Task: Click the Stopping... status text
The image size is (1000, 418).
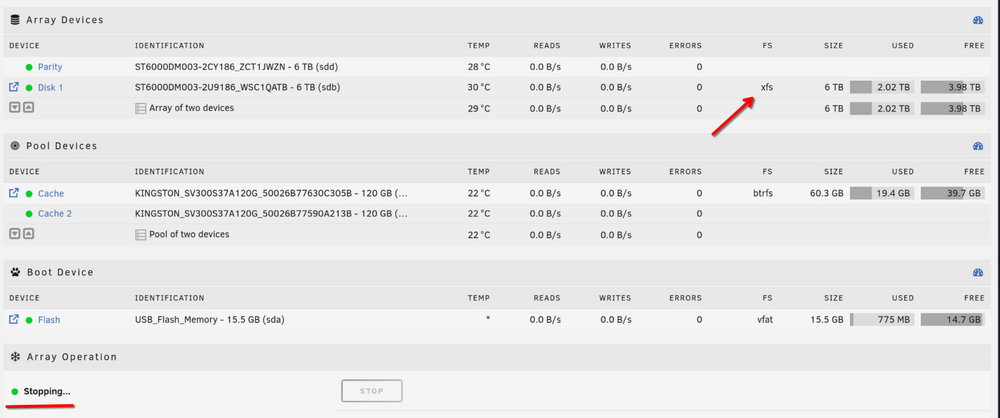Action: point(47,392)
